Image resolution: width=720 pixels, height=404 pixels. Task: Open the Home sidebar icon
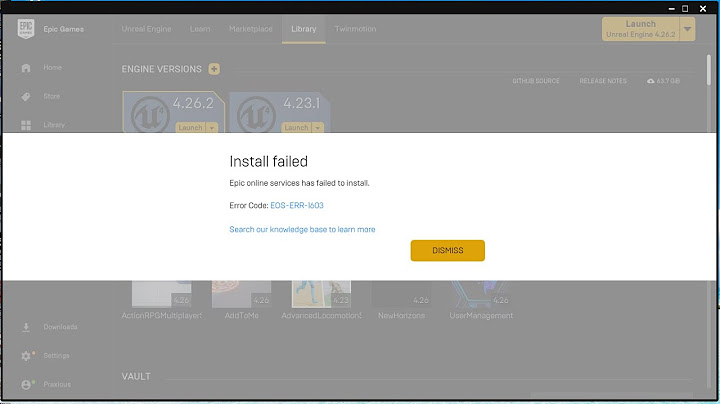[26, 68]
